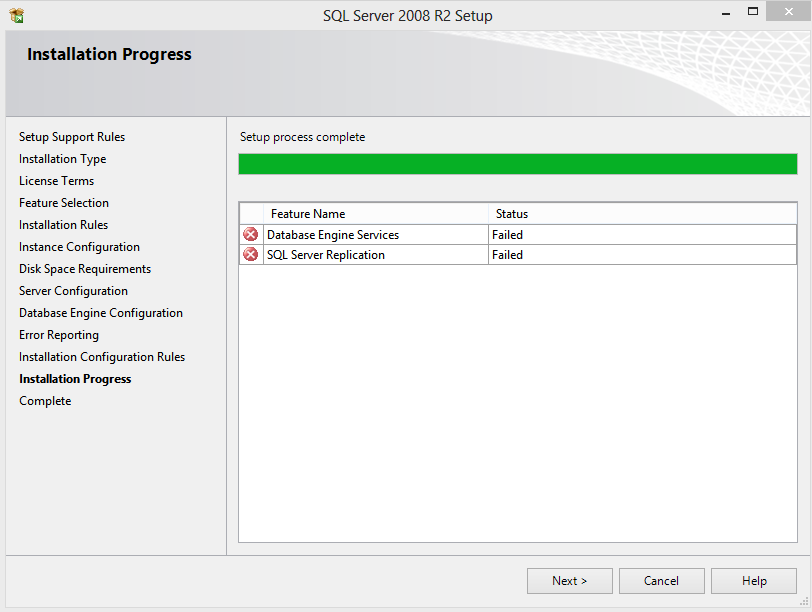Click the Next button
Screen dimensions: 812x612
pyautogui.click(x=570, y=581)
